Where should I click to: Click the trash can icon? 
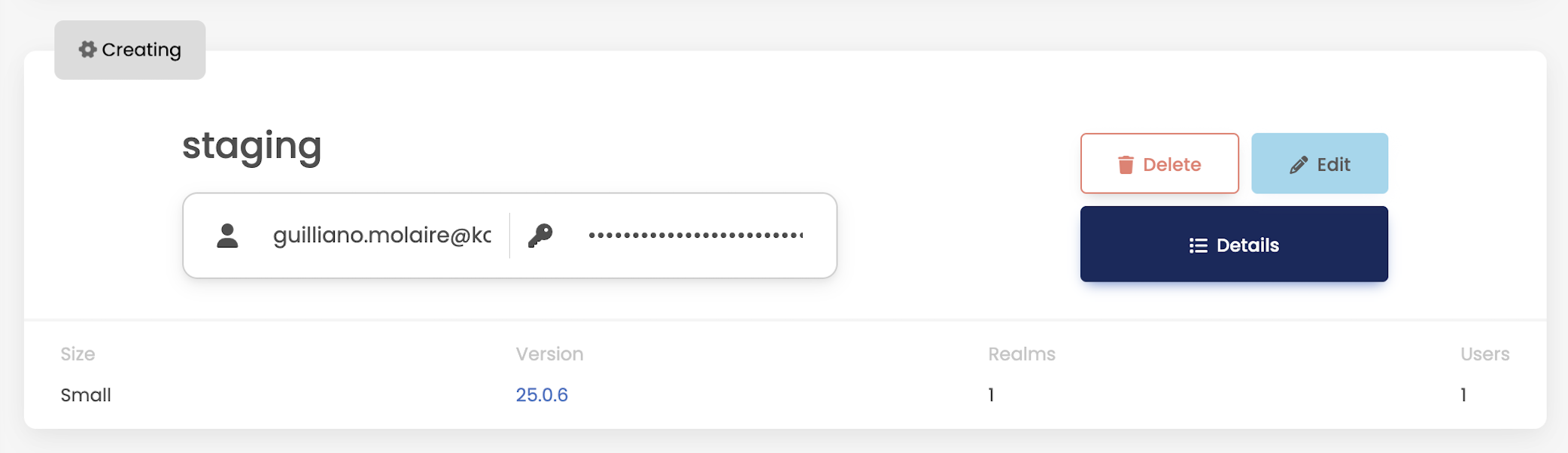click(1126, 165)
